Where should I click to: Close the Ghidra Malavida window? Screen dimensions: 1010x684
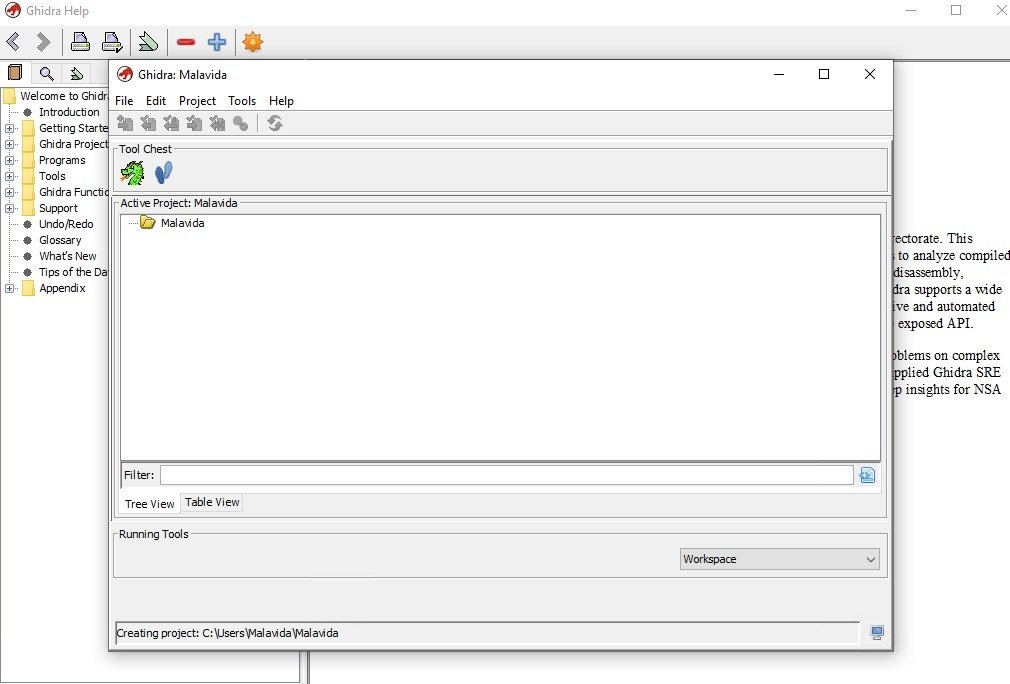coord(870,74)
